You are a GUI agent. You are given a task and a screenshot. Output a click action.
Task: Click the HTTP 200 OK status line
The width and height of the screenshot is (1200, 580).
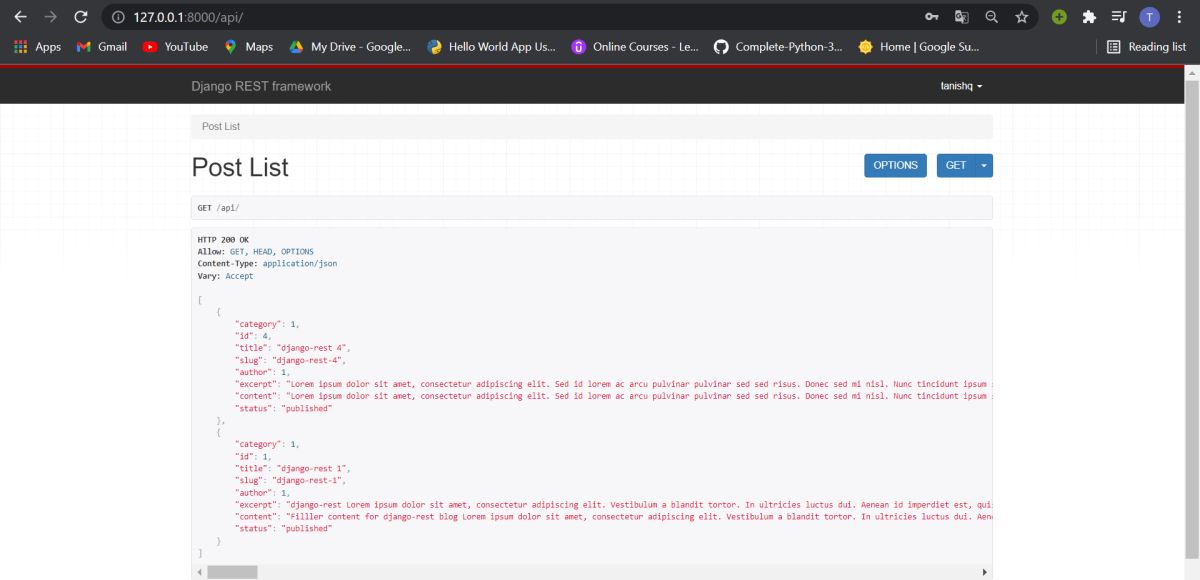point(223,240)
